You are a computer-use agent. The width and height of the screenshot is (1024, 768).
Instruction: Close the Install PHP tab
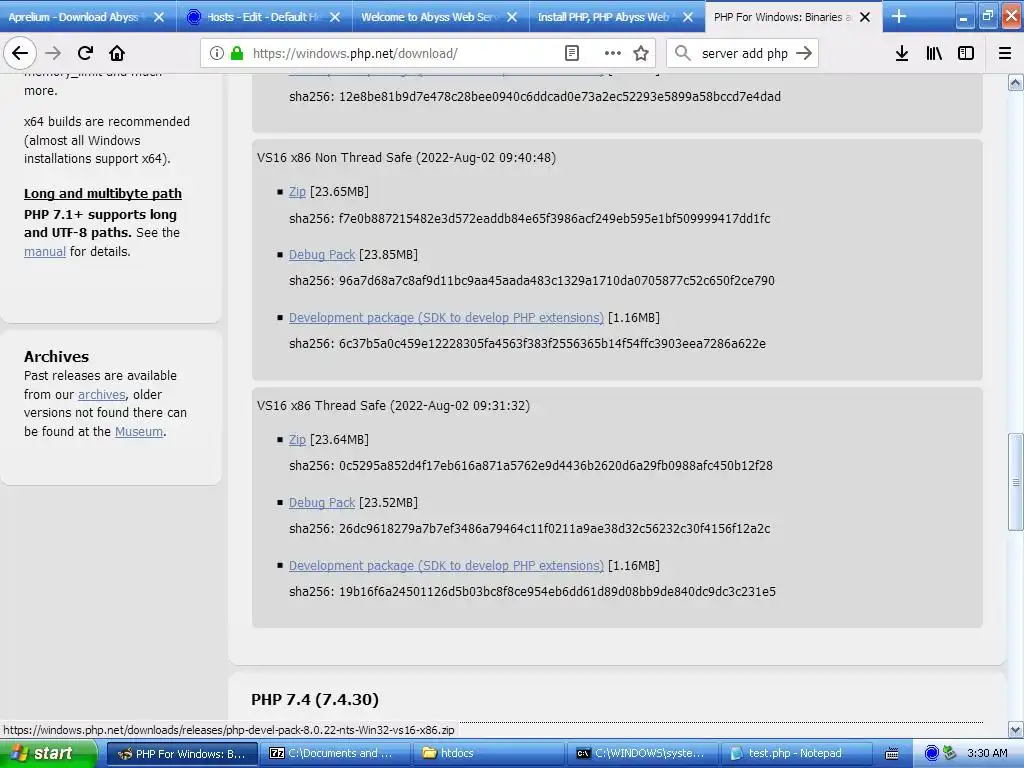[688, 18]
